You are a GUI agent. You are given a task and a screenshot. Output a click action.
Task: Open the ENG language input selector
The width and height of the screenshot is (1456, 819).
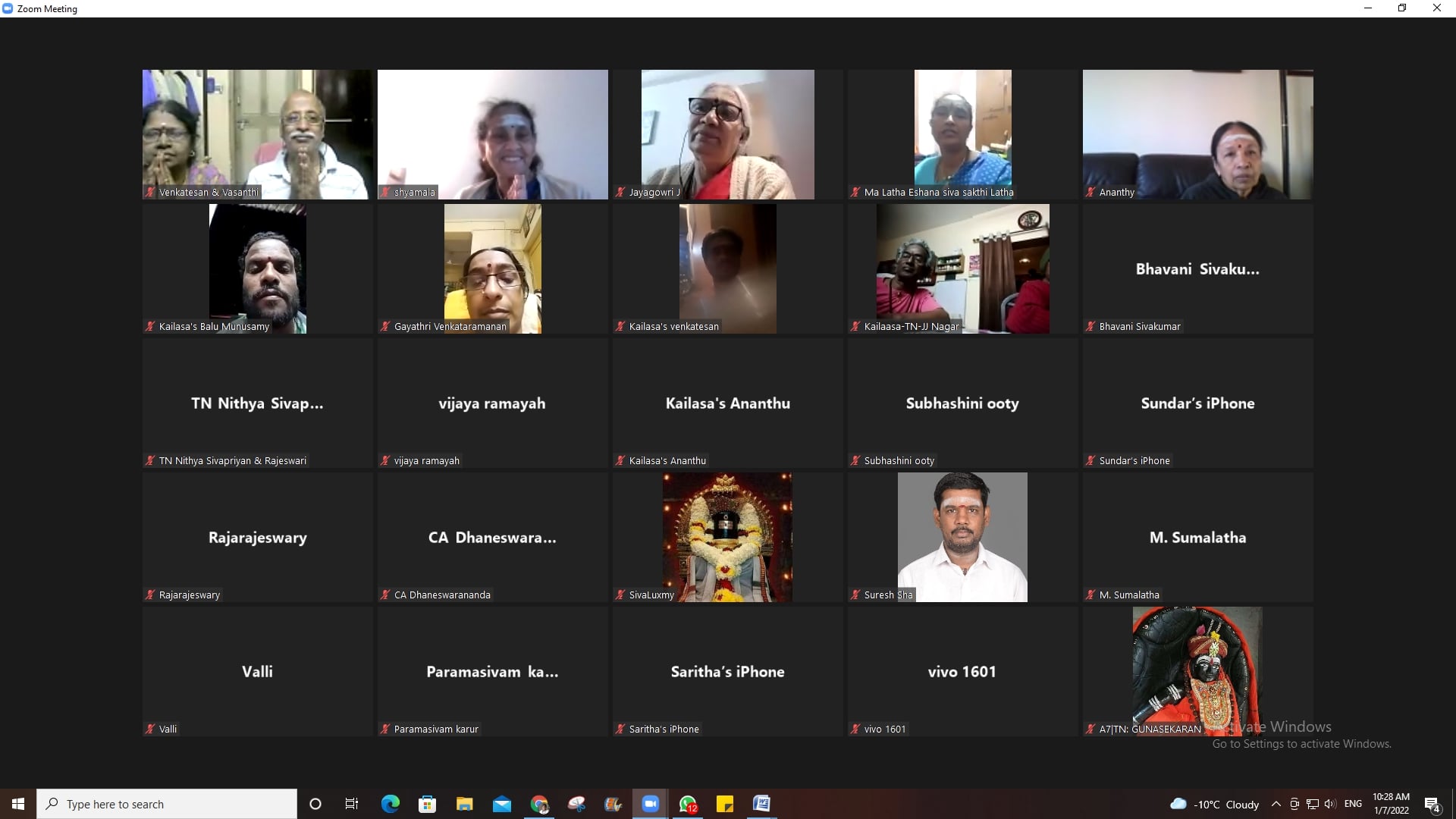point(1353,804)
